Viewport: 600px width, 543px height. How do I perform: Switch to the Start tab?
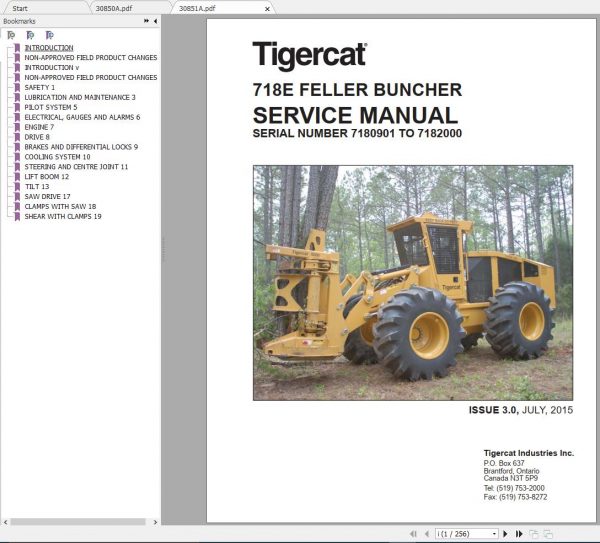tap(20, 8)
